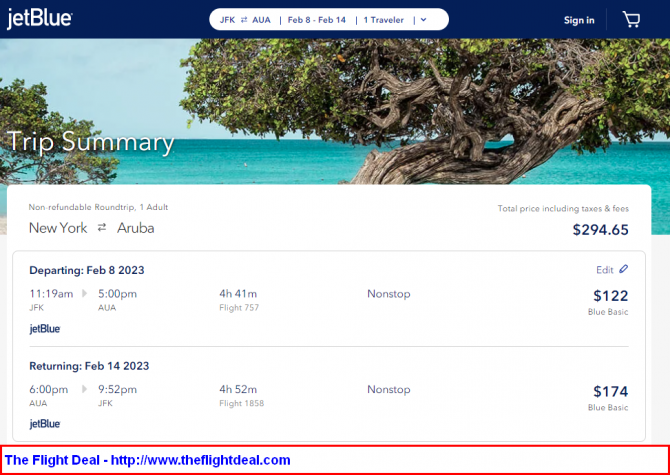Viewport: 670px width, 475px height.
Task: Click 'Flight 757' text
Action: click(x=239, y=308)
